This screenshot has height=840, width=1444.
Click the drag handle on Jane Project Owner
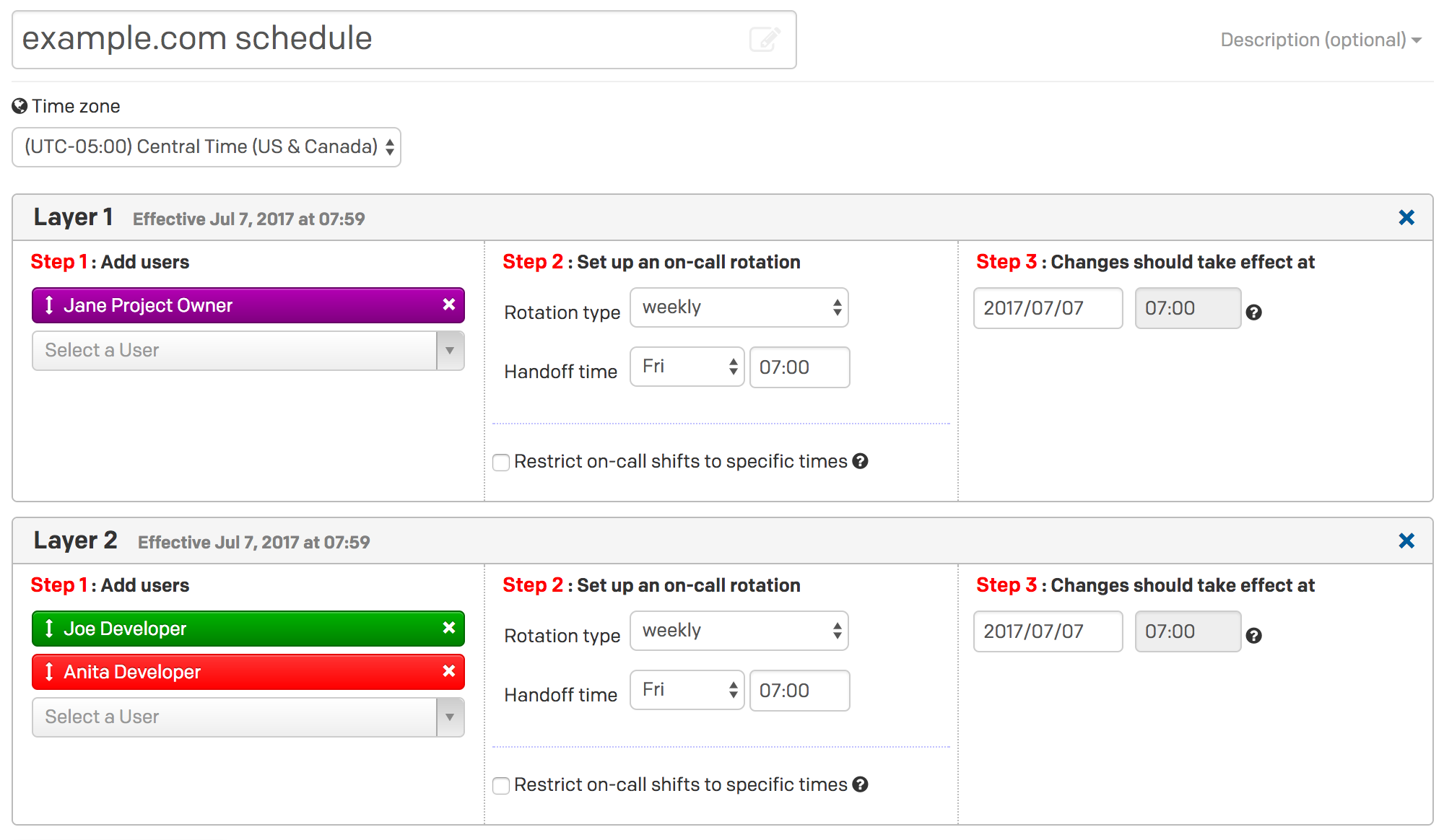tap(48, 305)
